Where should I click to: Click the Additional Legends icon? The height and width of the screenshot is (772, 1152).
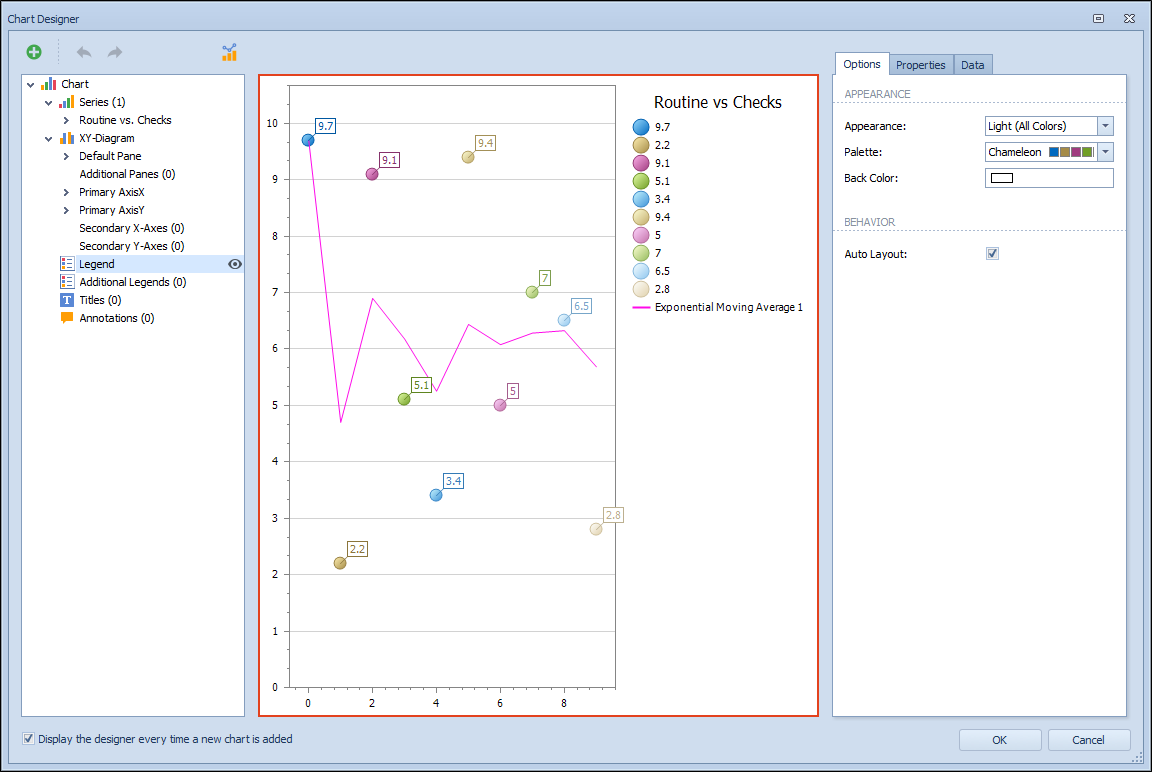pyautogui.click(x=67, y=282)
